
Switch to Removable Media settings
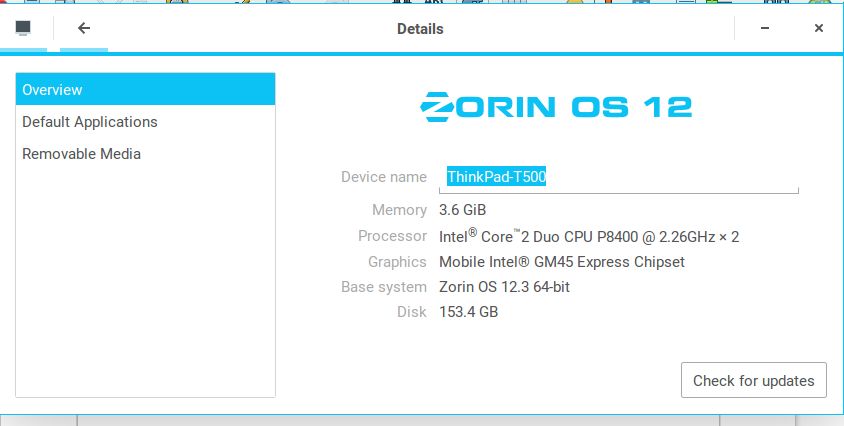point(82,154)
